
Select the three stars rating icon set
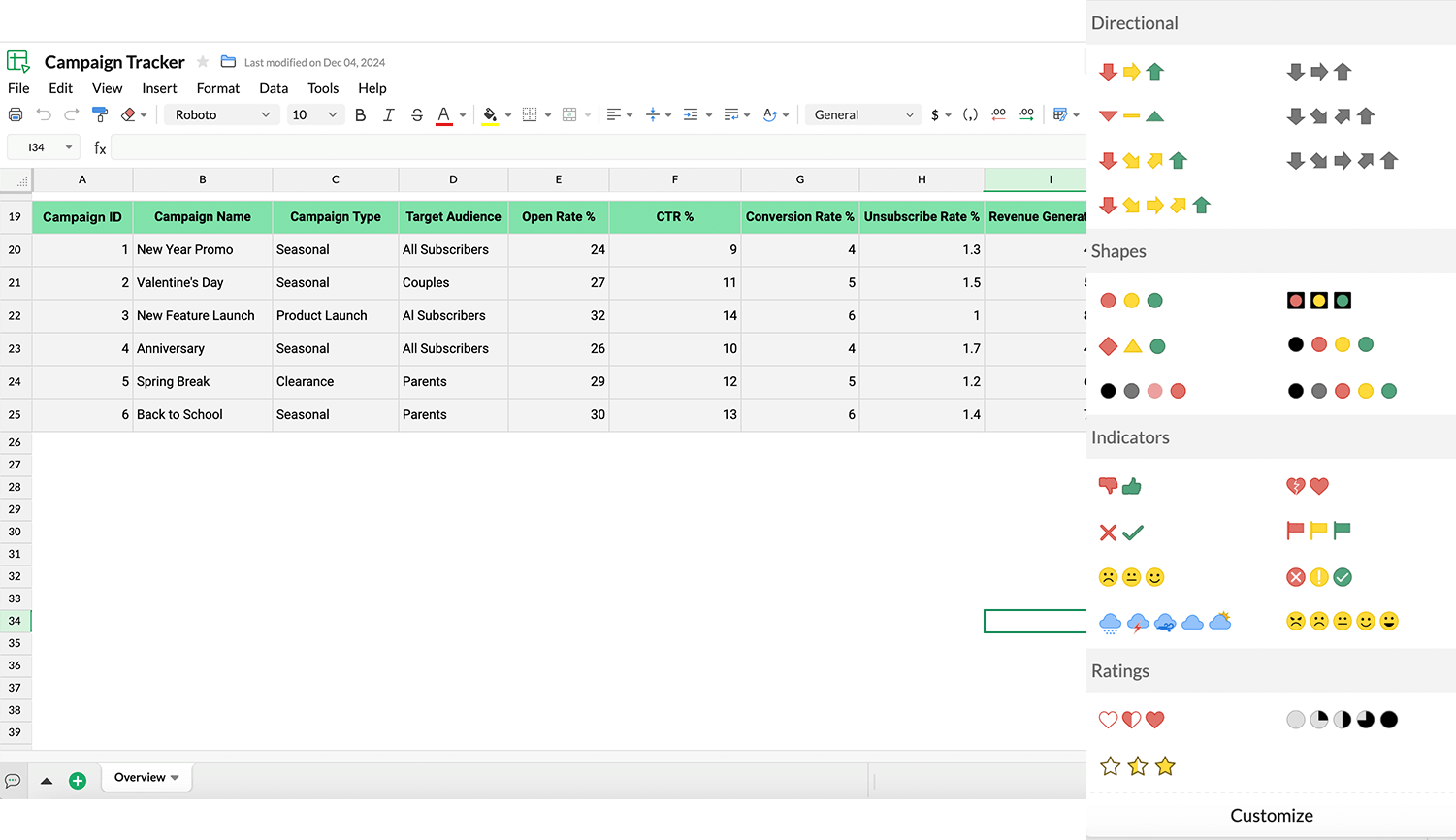click(1137, 766)
